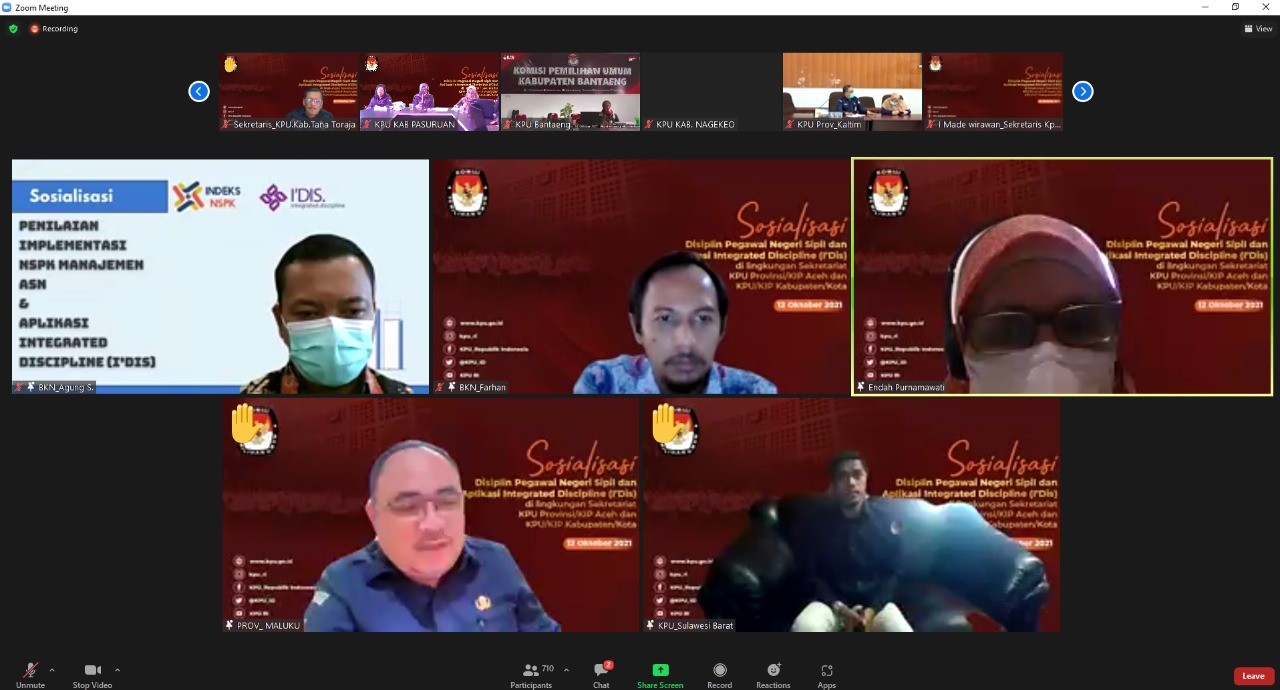Viewport: 1280px width, 690px height.
Task: Expand the Participants options chevron
Action: click(x=566, y=670)
